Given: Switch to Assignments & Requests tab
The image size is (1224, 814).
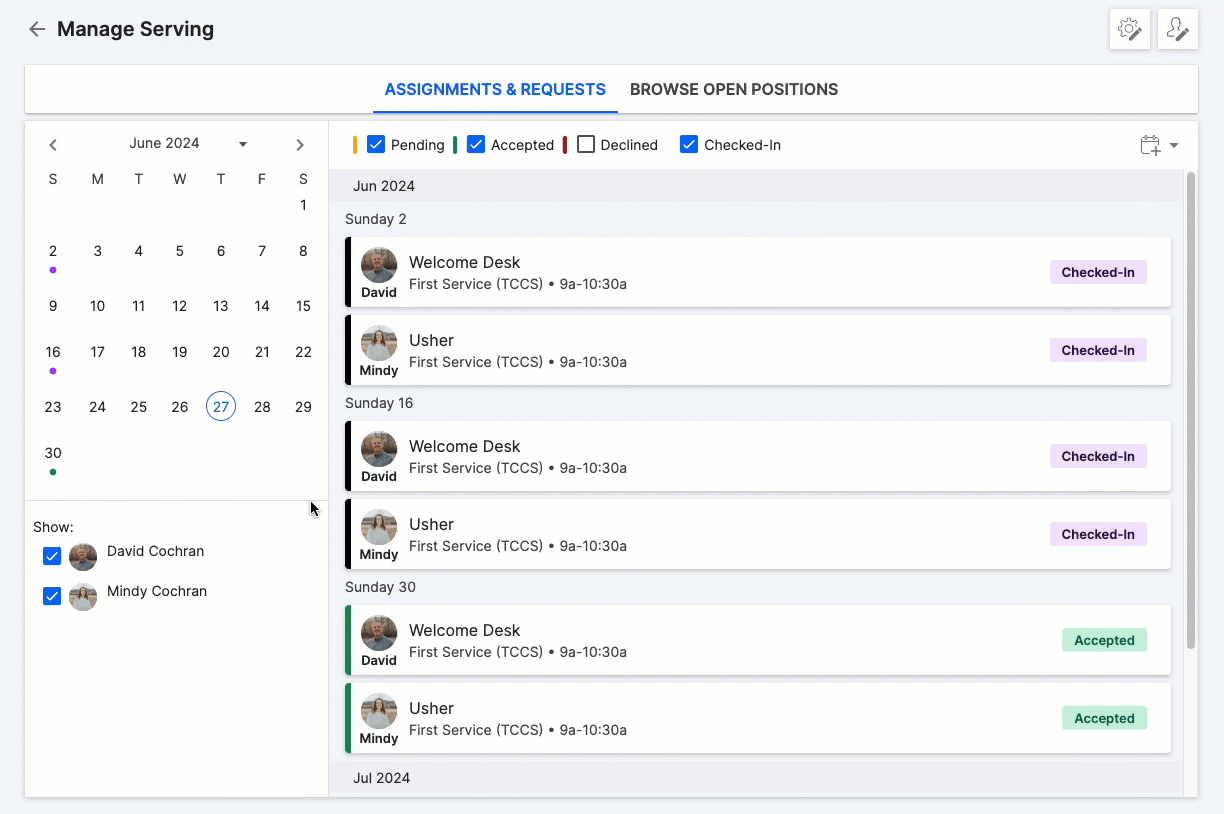Looking at the screenshot, I should click(495, 89).
